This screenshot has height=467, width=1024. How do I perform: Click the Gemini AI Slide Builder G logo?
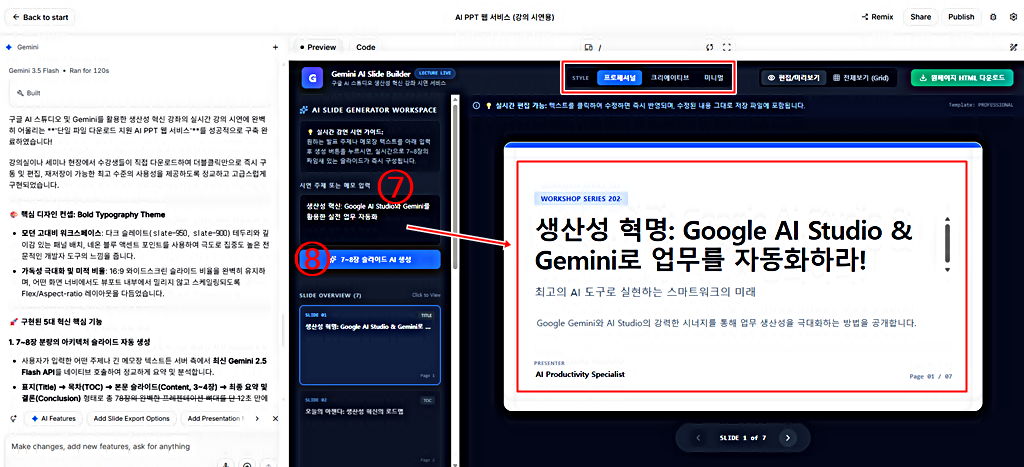coord(313,78)
